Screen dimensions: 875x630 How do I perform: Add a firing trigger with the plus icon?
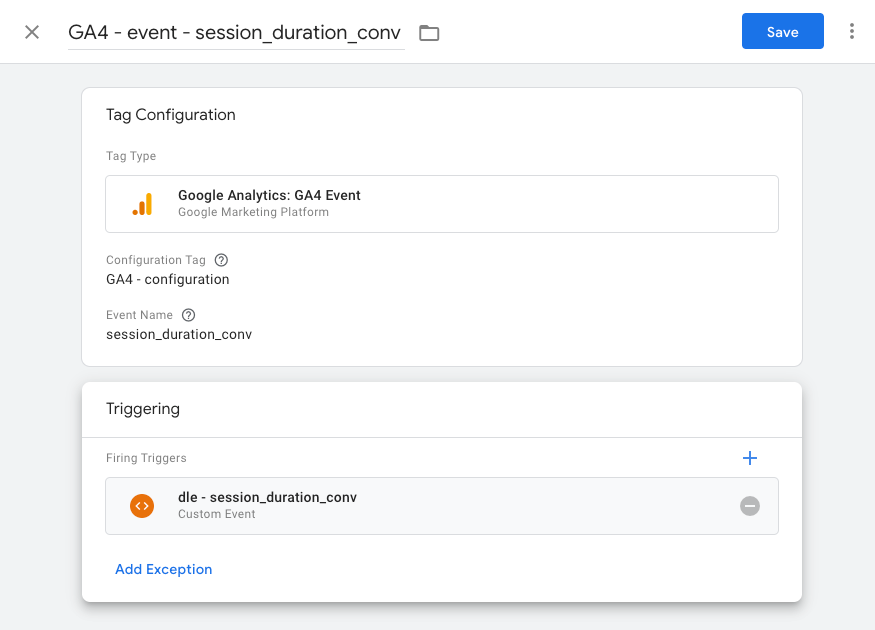click(x=750, y=458)
